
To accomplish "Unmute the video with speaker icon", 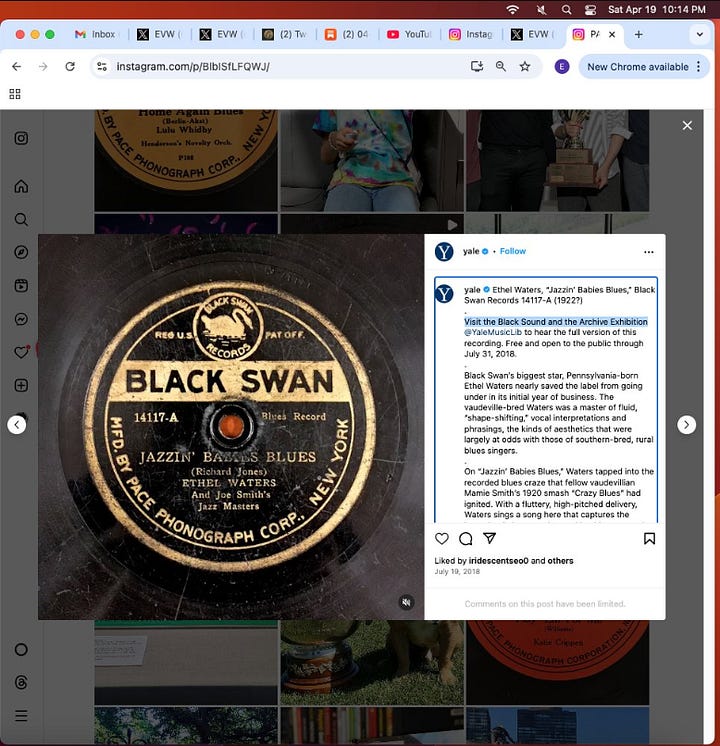I will tap(406, 602).
